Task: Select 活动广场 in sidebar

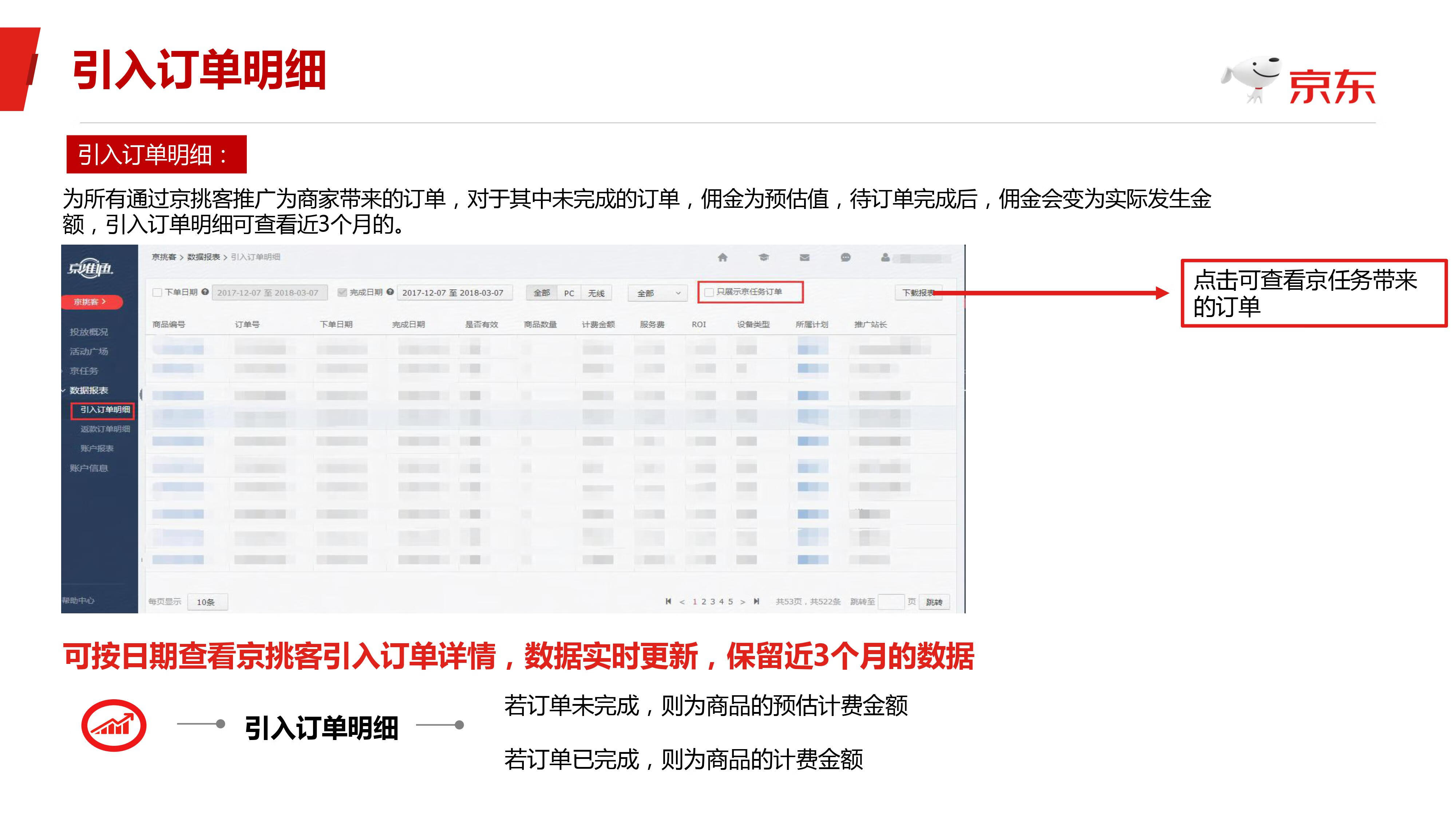Action: click(x=89, y=352)
